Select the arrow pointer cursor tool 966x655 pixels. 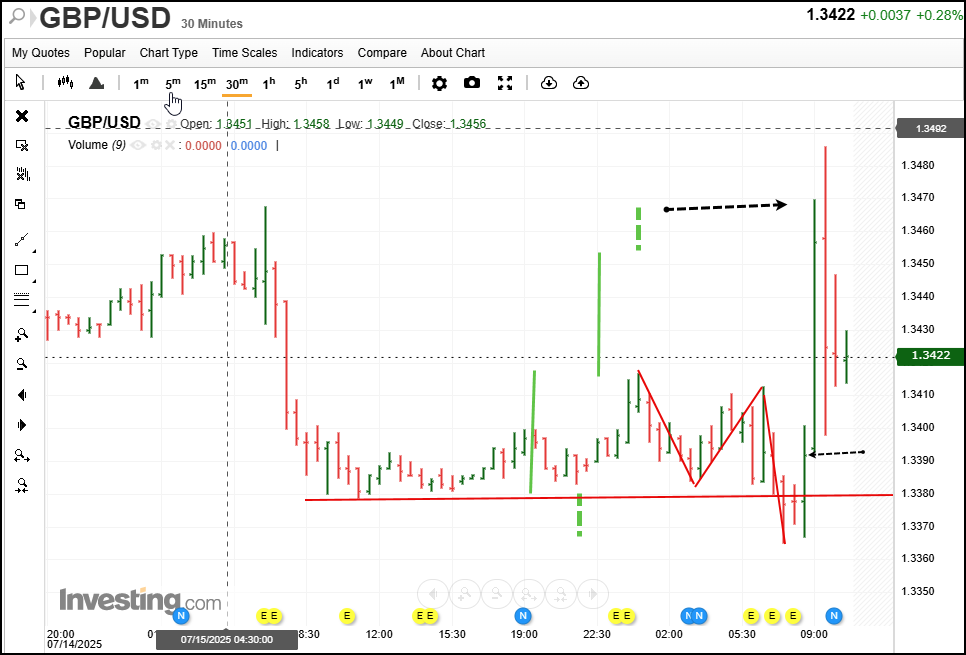tap(20, 83)
